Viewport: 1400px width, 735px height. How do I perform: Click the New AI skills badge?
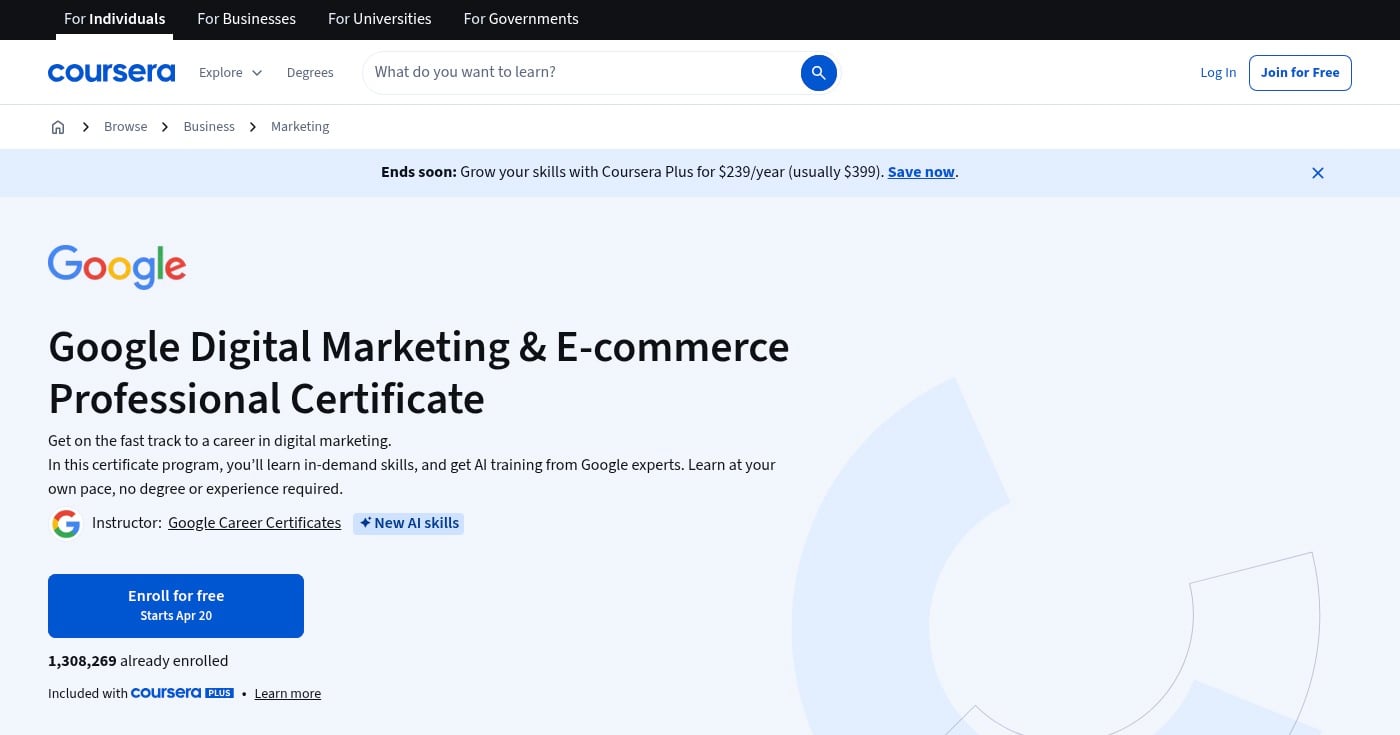(x=408, y=523)
